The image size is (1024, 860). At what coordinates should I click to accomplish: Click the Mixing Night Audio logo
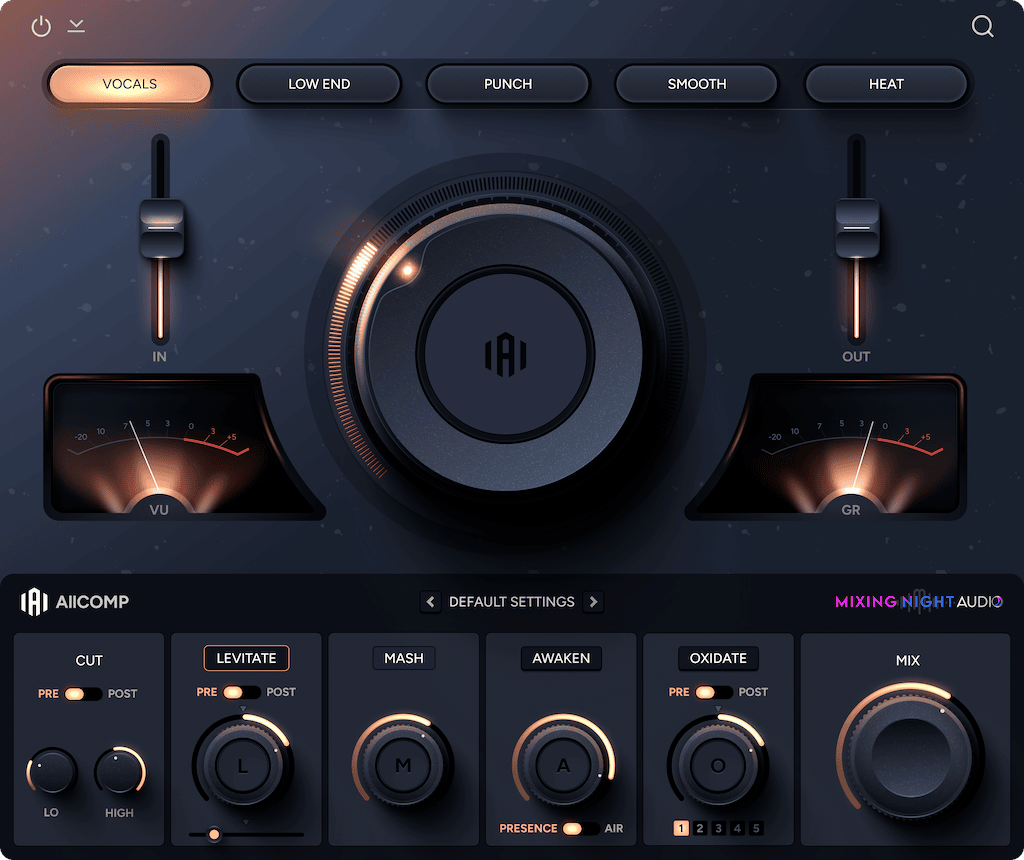918,601
